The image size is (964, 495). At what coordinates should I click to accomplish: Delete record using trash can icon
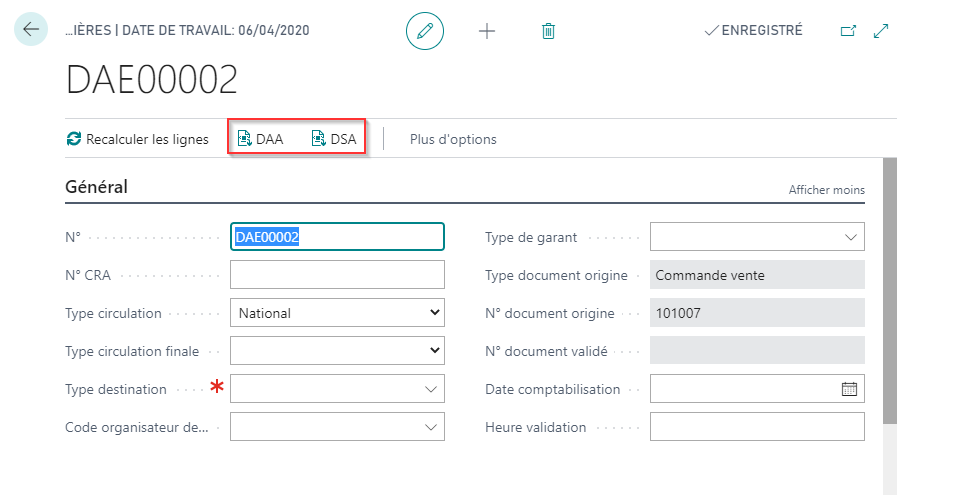548,31
